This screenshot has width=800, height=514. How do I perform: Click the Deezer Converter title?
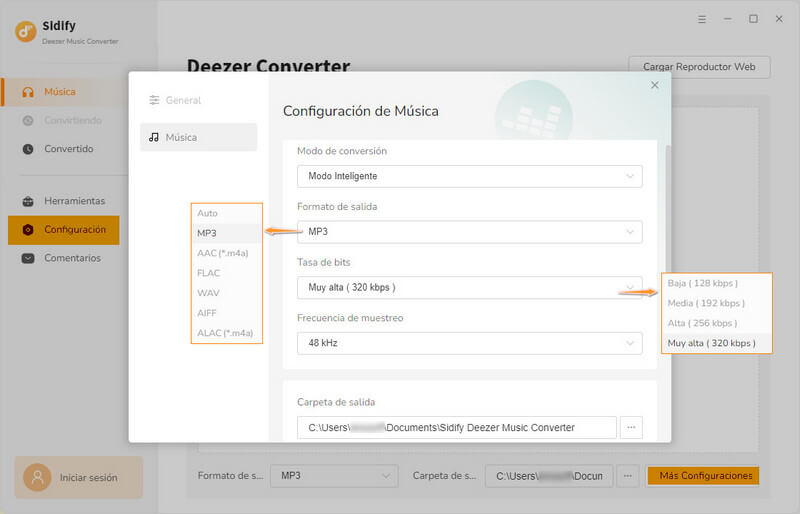click(268, 66)
